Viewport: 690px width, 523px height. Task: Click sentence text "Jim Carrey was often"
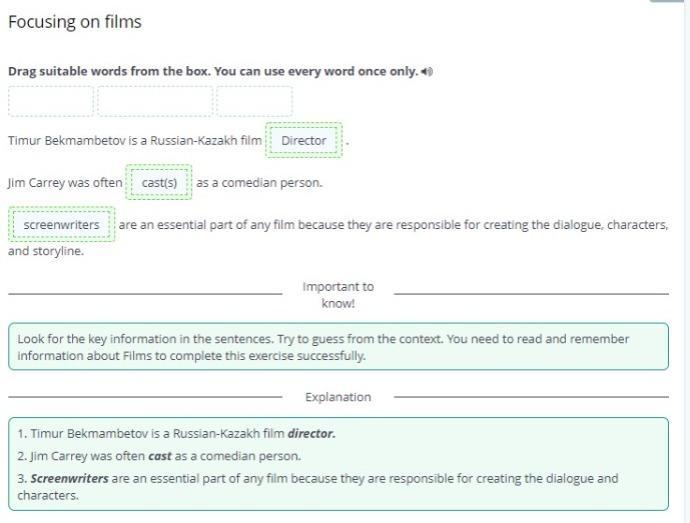coord(65,183)
